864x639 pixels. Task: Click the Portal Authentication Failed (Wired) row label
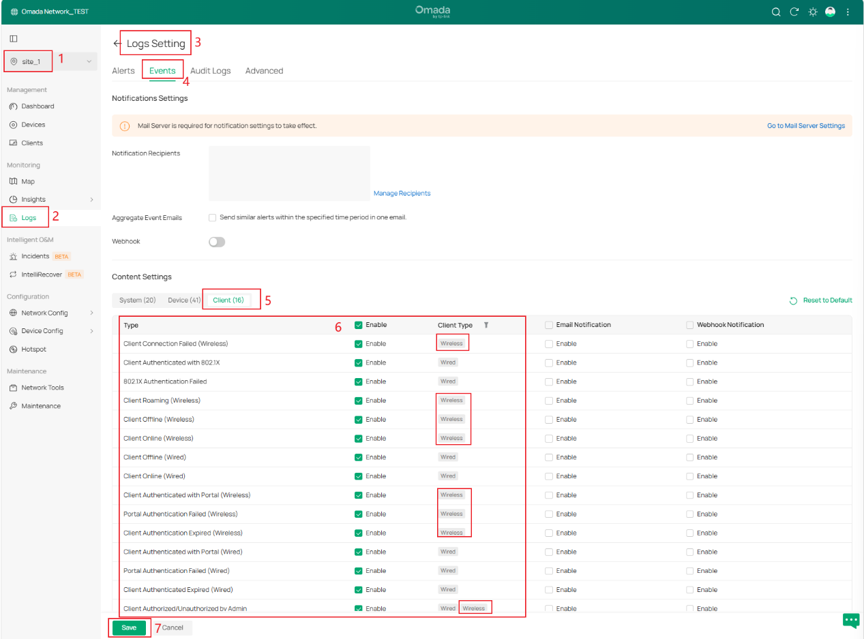click(x=176, y=571)
